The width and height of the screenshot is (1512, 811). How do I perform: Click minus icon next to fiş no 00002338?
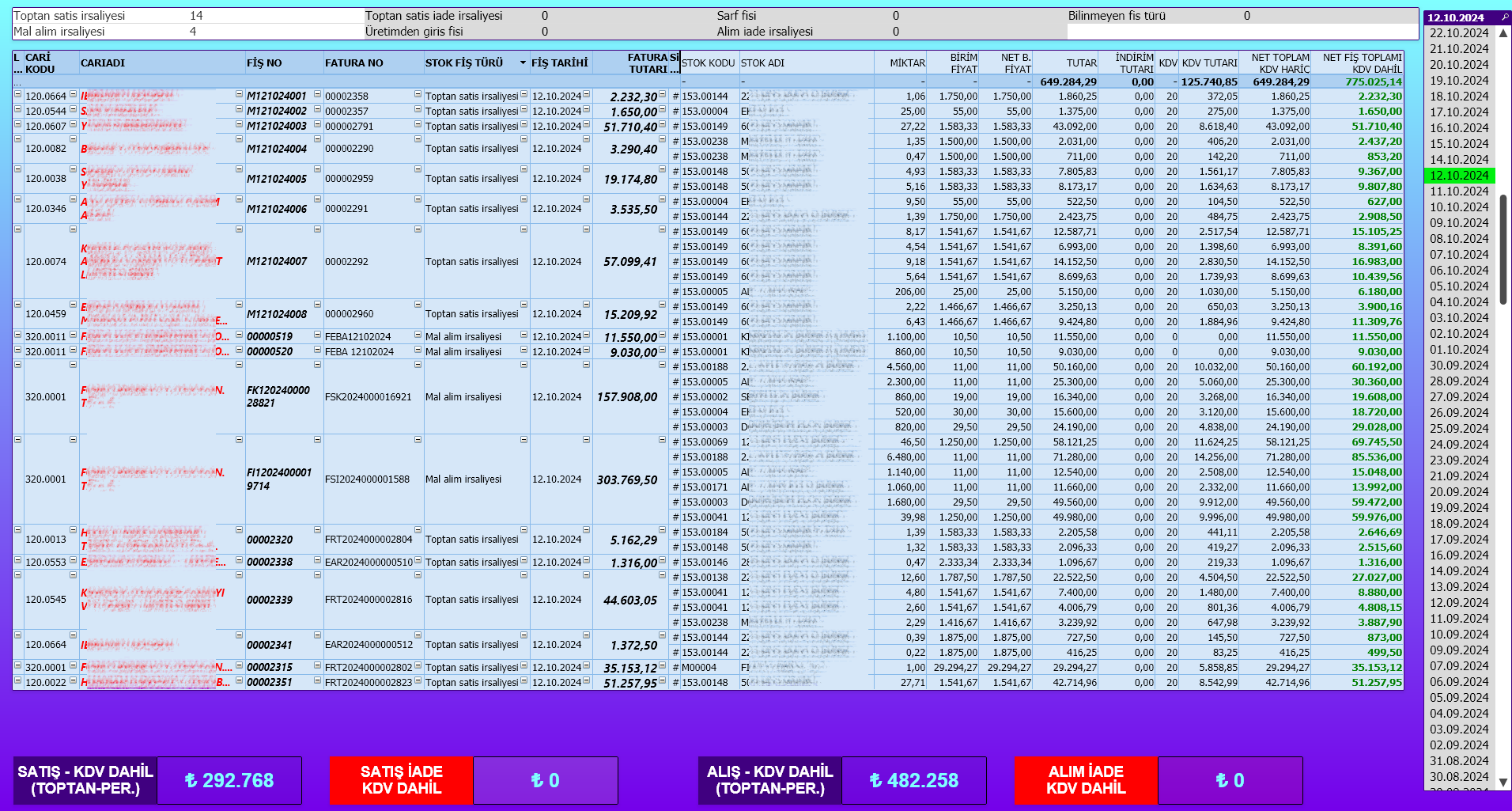click(317, 560)
